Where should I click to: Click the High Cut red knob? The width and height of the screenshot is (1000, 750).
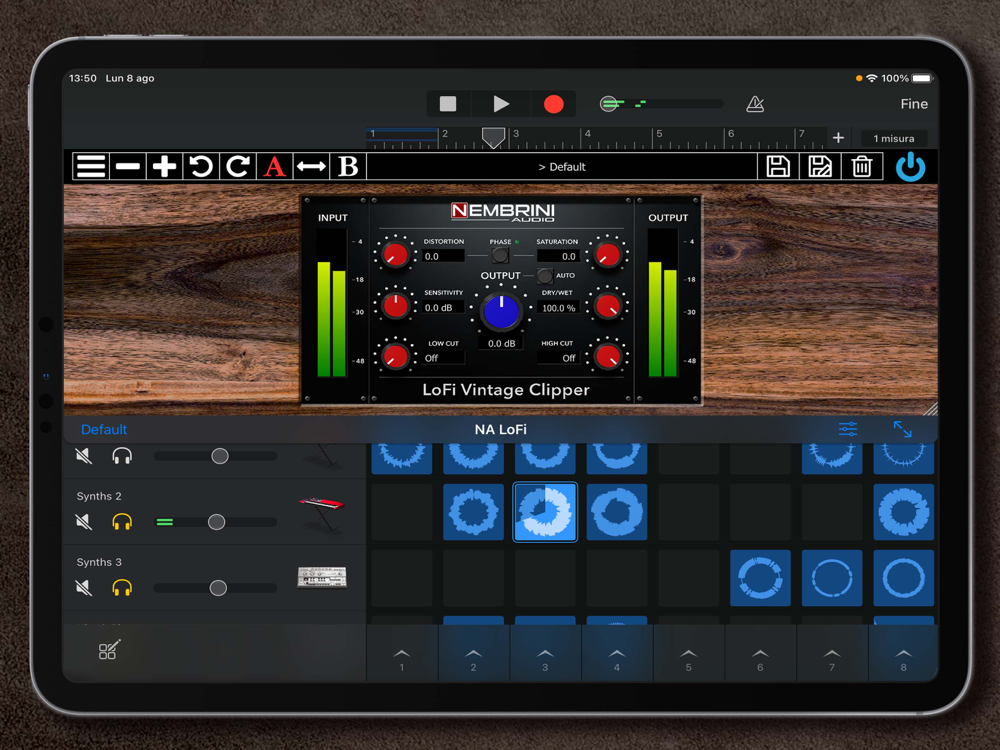pos(607,357)
